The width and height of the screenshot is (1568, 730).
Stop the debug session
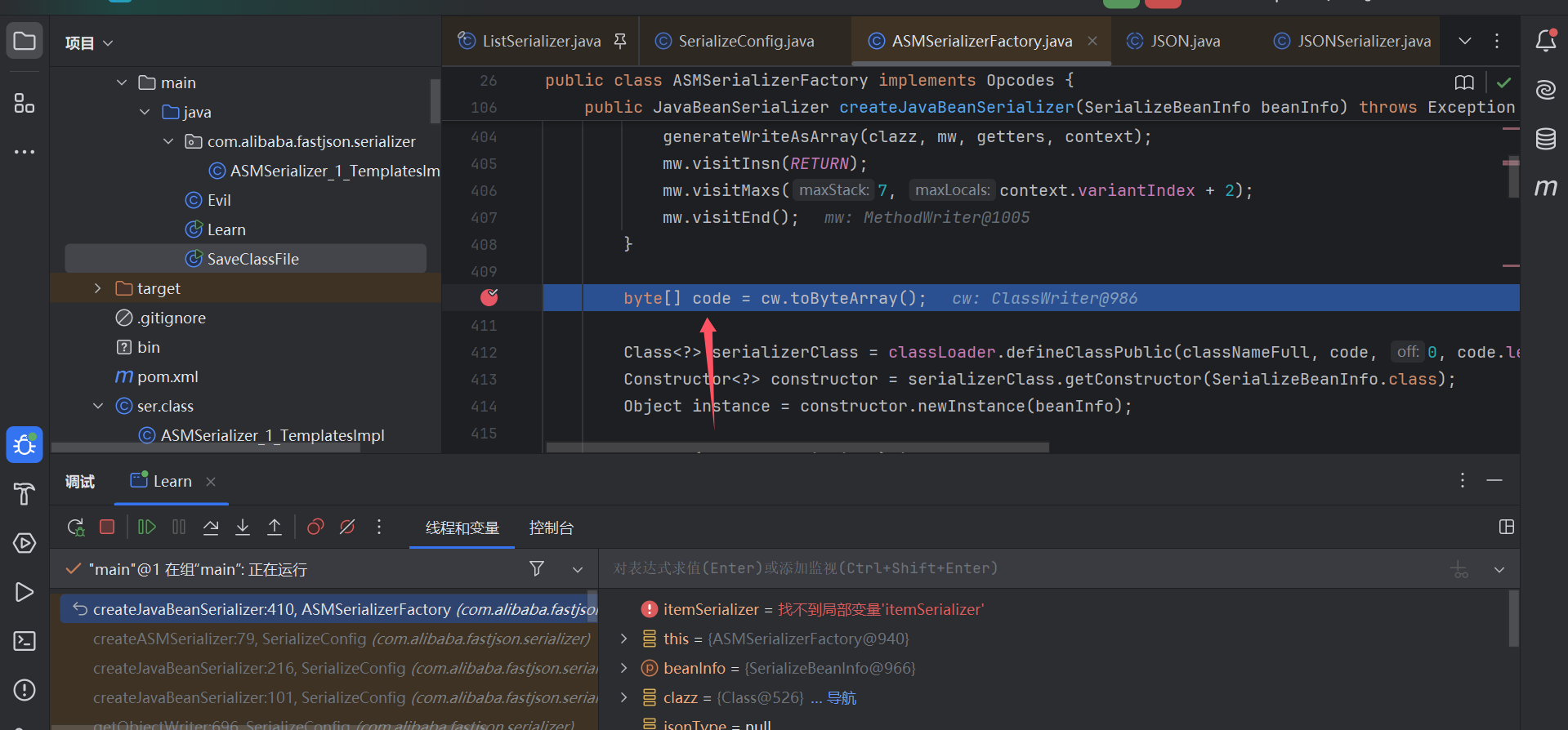click(x=107, y=527)
